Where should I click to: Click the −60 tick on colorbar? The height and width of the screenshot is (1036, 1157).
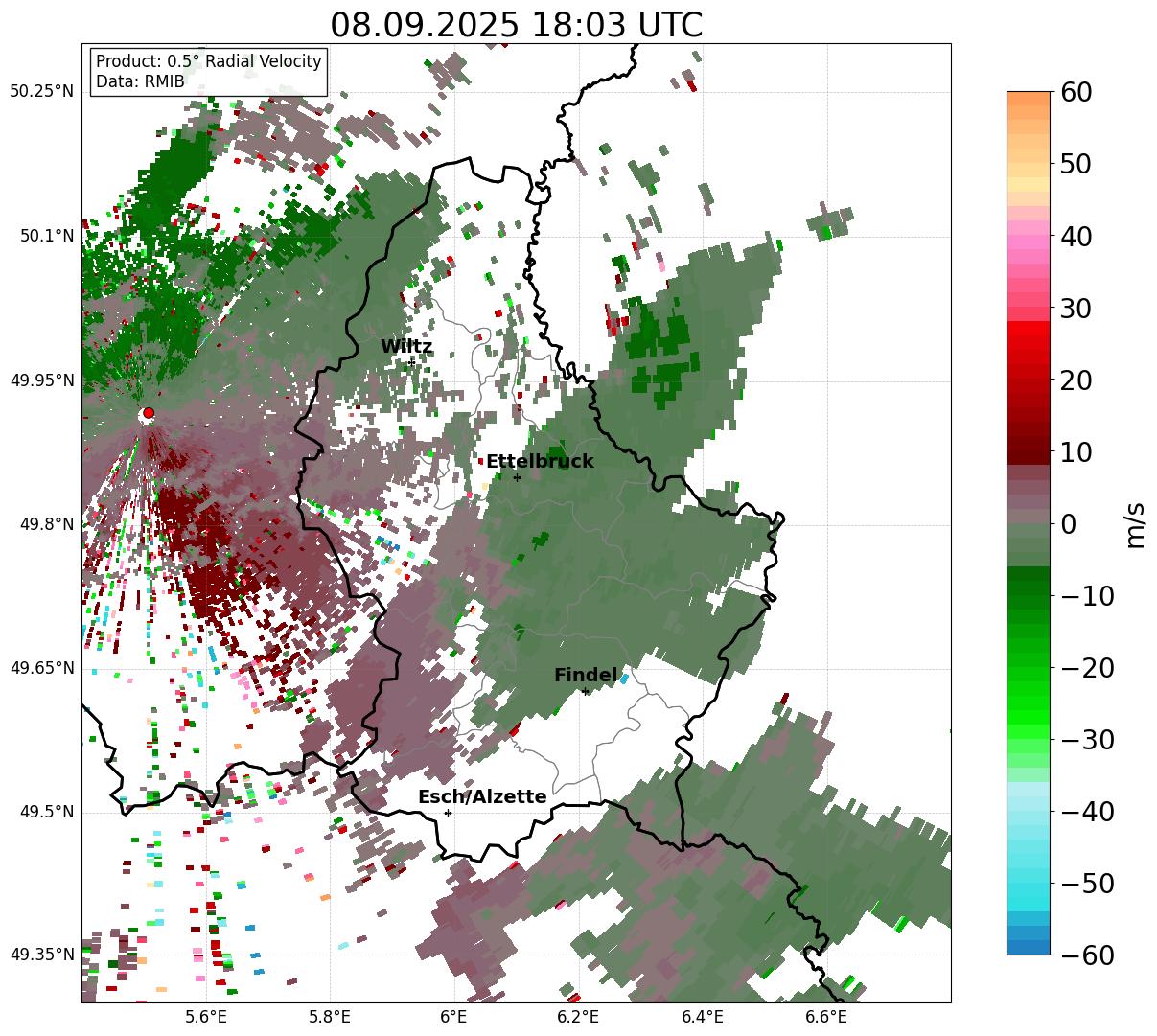(x=1088, y=955)
